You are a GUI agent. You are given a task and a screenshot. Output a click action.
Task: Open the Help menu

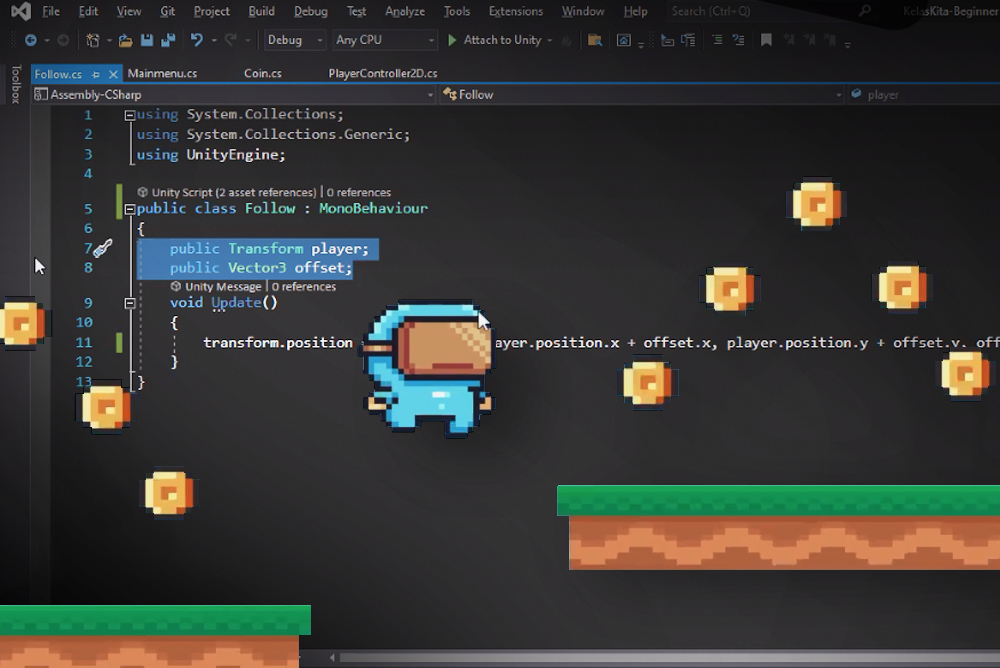click(635, 11)
